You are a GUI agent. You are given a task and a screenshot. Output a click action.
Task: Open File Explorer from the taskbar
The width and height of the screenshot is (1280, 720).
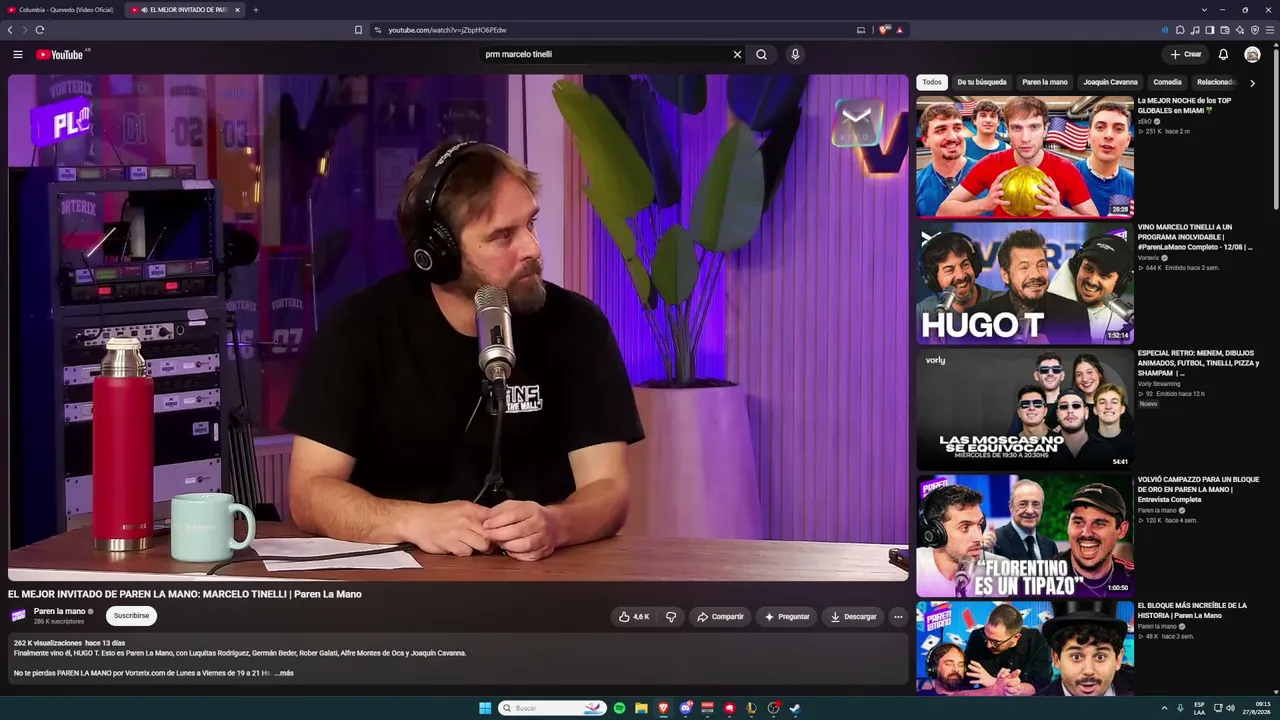tap(641, 708)
